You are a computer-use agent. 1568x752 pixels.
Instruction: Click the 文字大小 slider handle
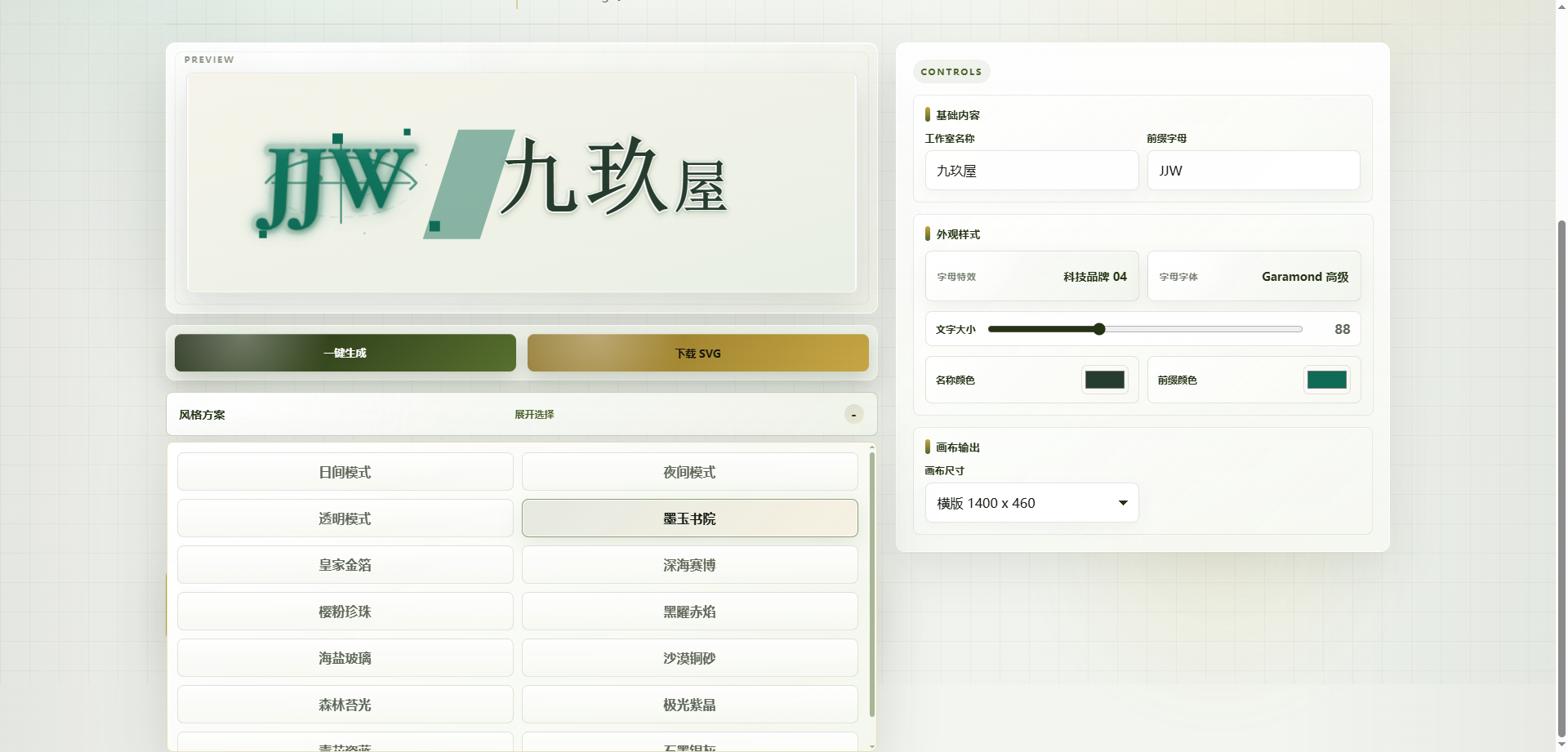coord(1099,329)
